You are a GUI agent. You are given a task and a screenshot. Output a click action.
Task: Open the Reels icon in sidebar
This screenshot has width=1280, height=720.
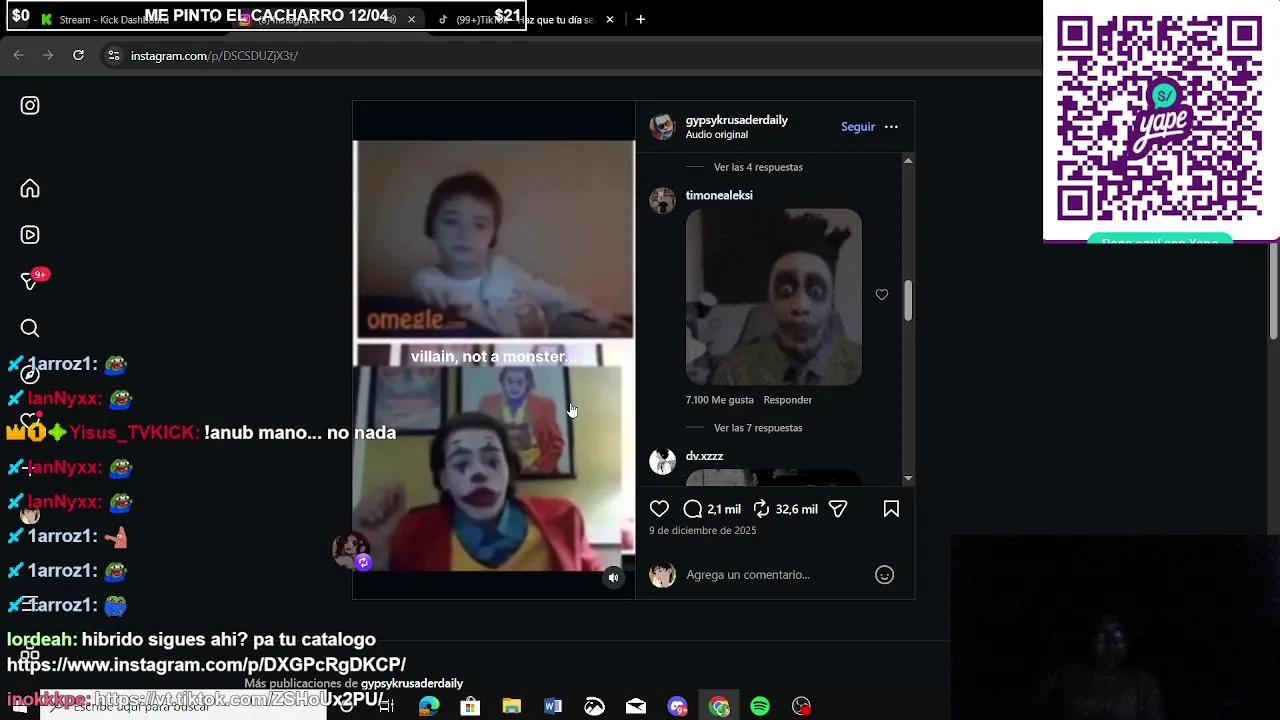click(30, 235)
